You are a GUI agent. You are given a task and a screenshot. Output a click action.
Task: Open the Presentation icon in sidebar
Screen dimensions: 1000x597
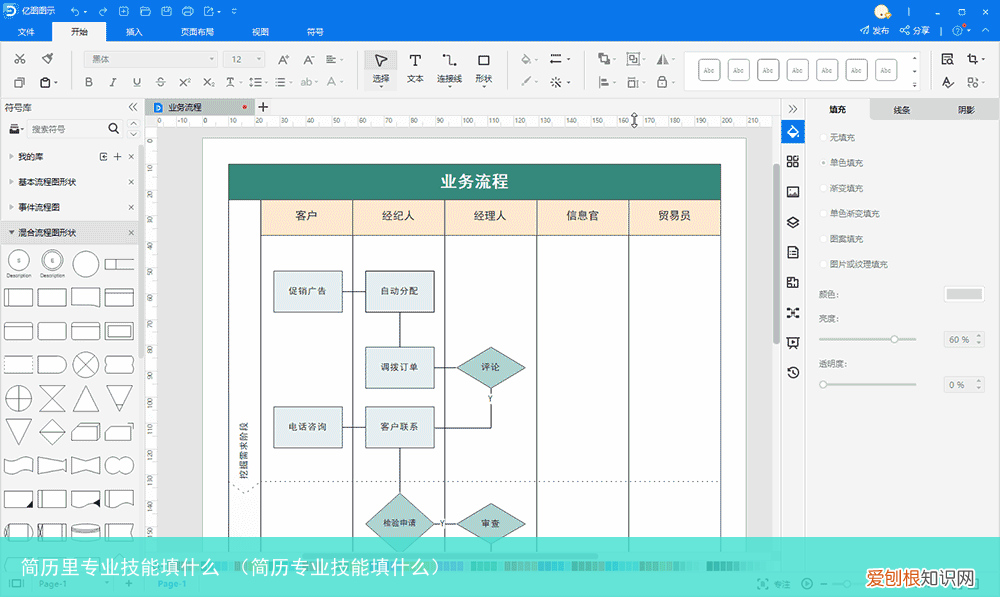click(x=793, y=343)
